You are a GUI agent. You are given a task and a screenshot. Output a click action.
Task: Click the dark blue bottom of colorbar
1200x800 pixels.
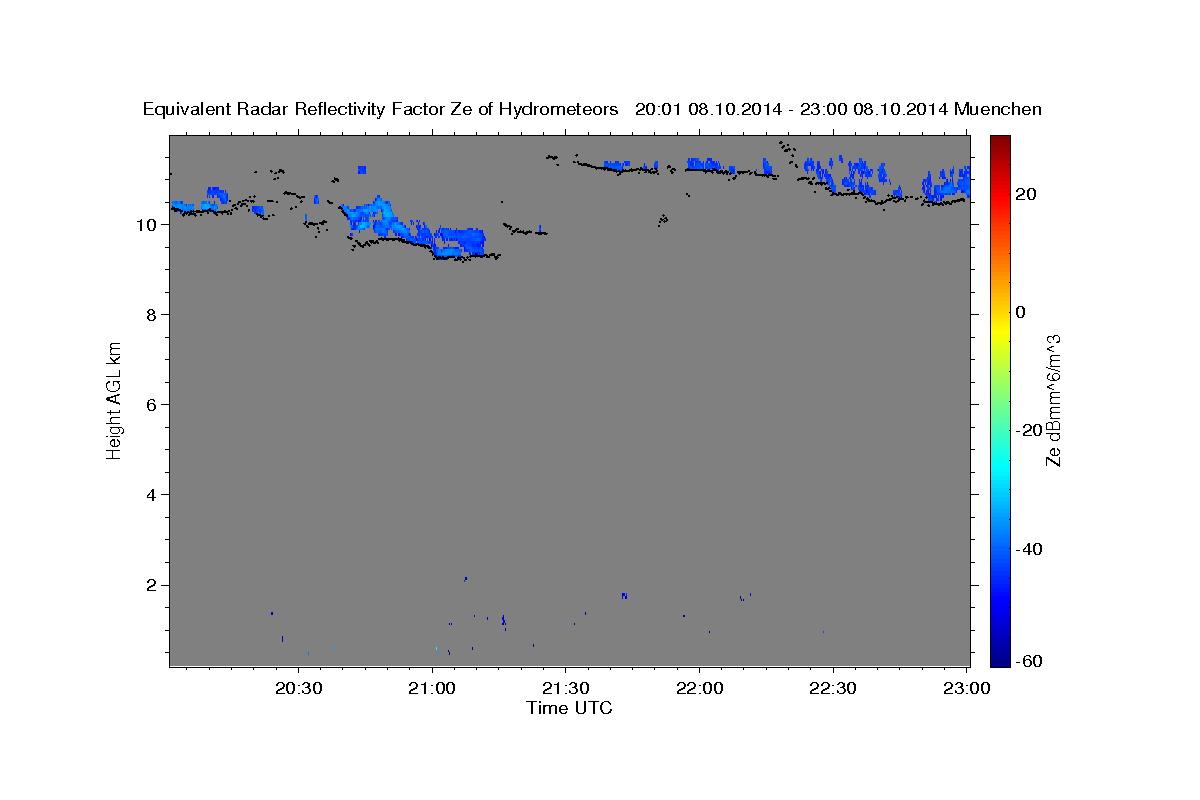[x=999, y=656]
